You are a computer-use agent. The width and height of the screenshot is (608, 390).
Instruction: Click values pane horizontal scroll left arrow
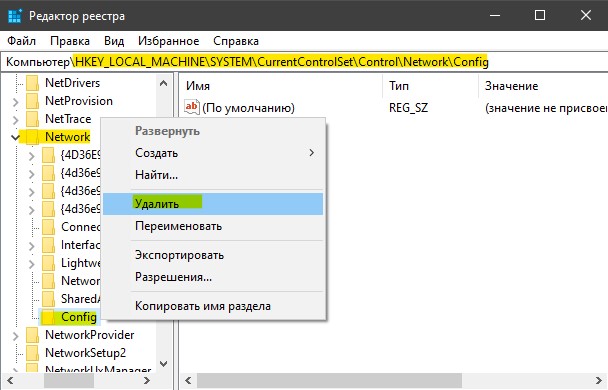(x=188, y=380)
